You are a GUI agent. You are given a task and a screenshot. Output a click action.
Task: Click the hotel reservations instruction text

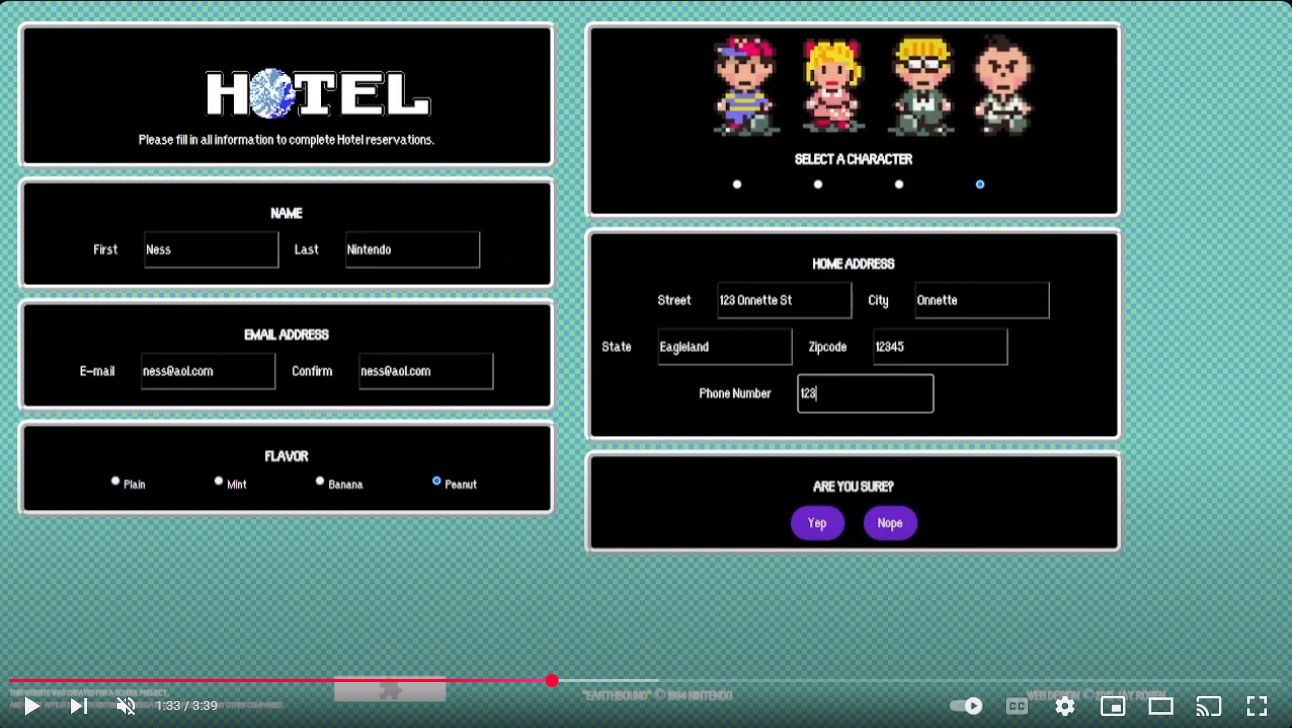click(x=286, y=140)
